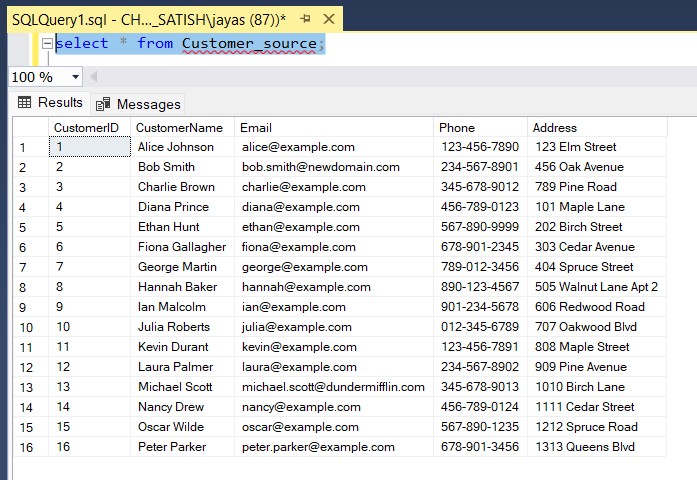
Task: Select the 707 Oakwood Blvd cell
Action: (597, 327)
